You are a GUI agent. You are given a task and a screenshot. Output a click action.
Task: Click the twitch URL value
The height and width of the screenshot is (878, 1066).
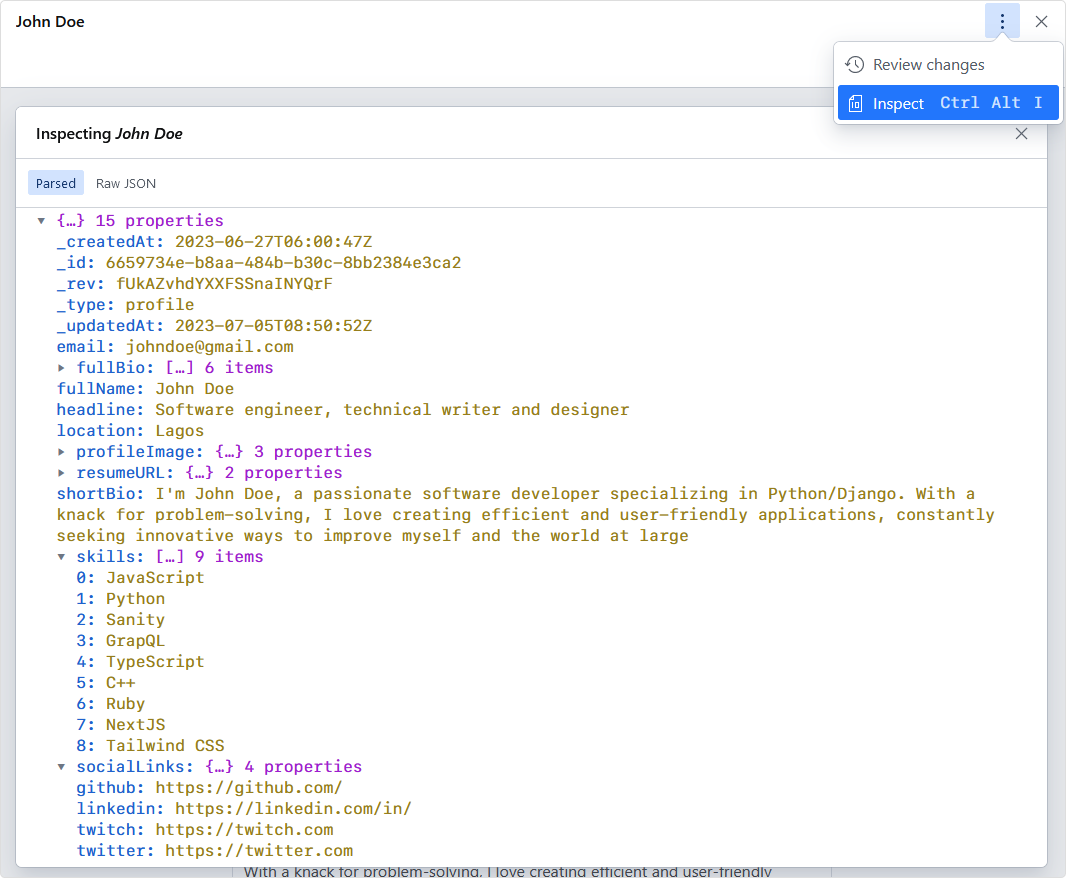244,830
